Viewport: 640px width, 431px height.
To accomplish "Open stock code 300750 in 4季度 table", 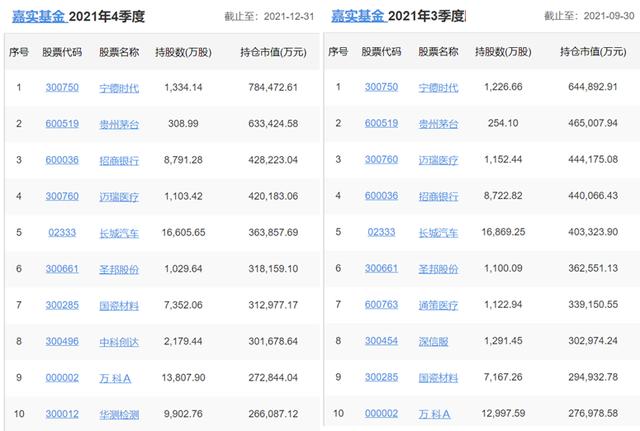I will (62, 87).
